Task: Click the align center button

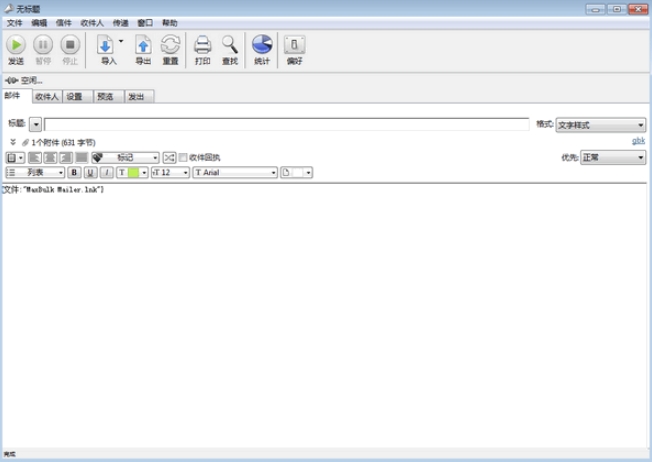Action: (x=50, y=158)
